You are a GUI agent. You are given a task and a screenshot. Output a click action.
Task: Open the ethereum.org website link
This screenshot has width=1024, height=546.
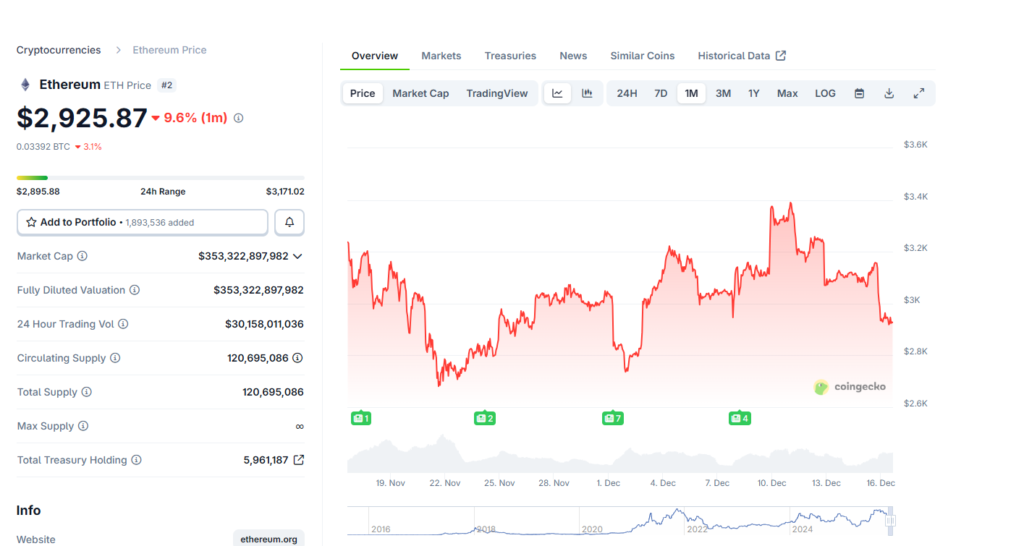point(268,539)
